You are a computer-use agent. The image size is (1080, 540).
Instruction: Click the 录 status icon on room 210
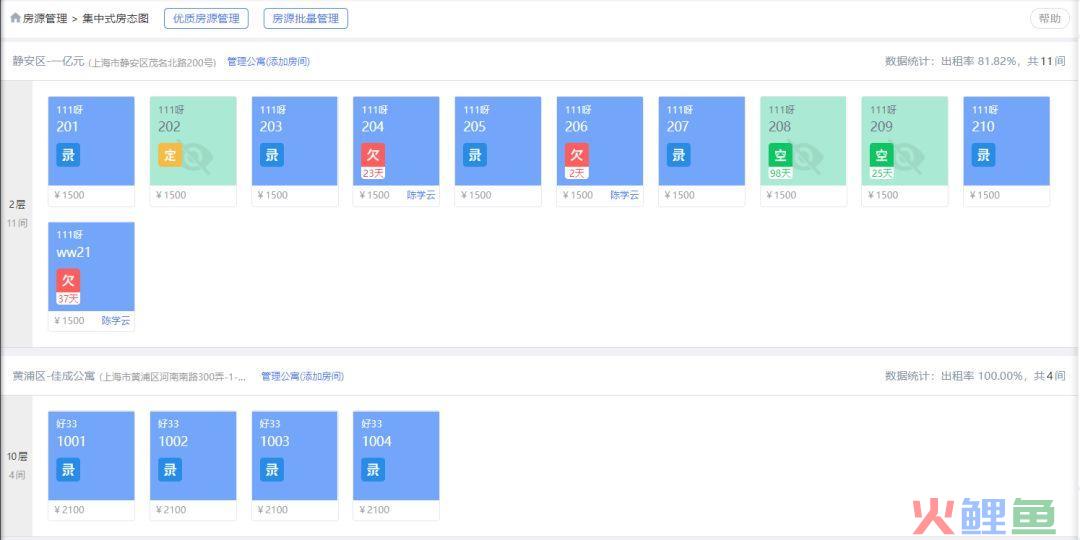[x=984, y=155]
